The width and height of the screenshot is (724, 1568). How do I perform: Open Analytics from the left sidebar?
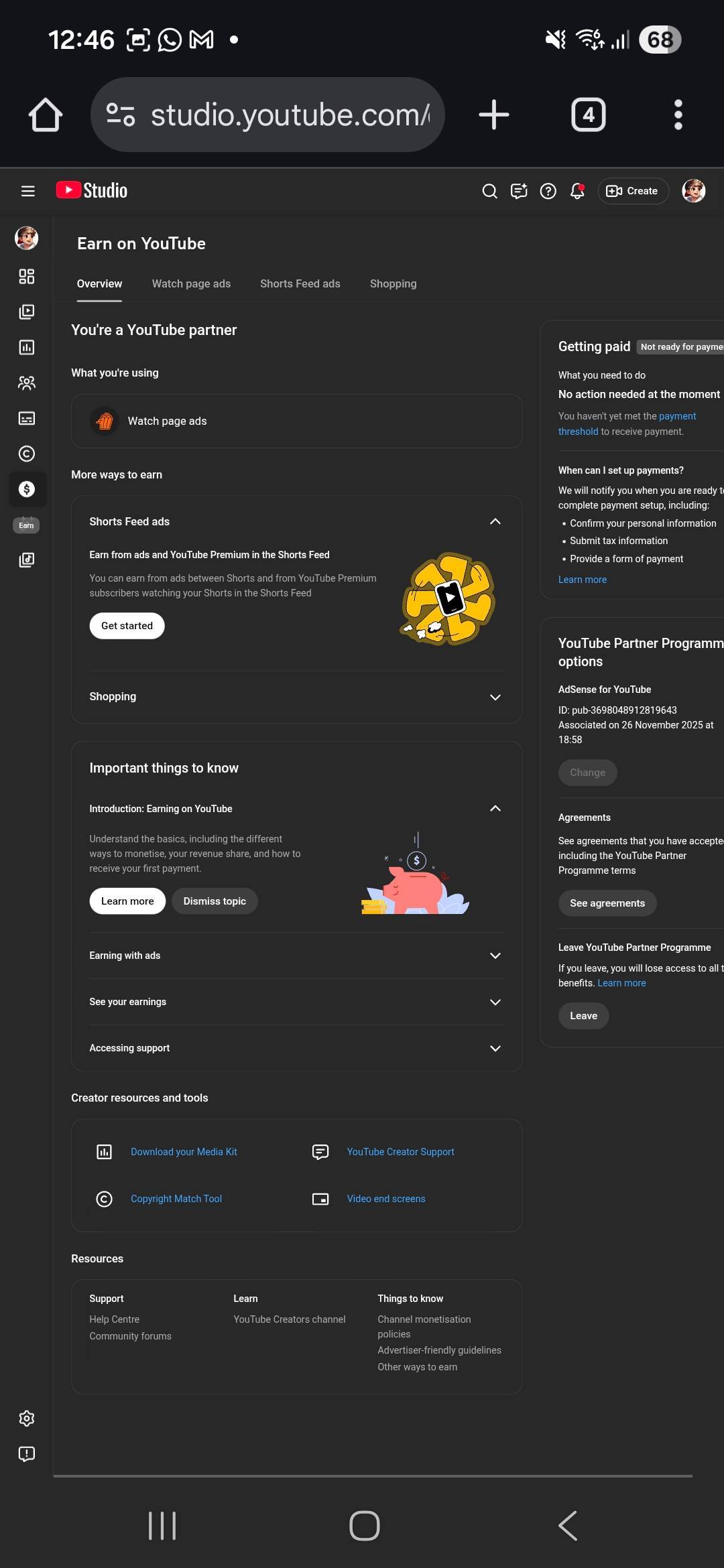(27, 347)
